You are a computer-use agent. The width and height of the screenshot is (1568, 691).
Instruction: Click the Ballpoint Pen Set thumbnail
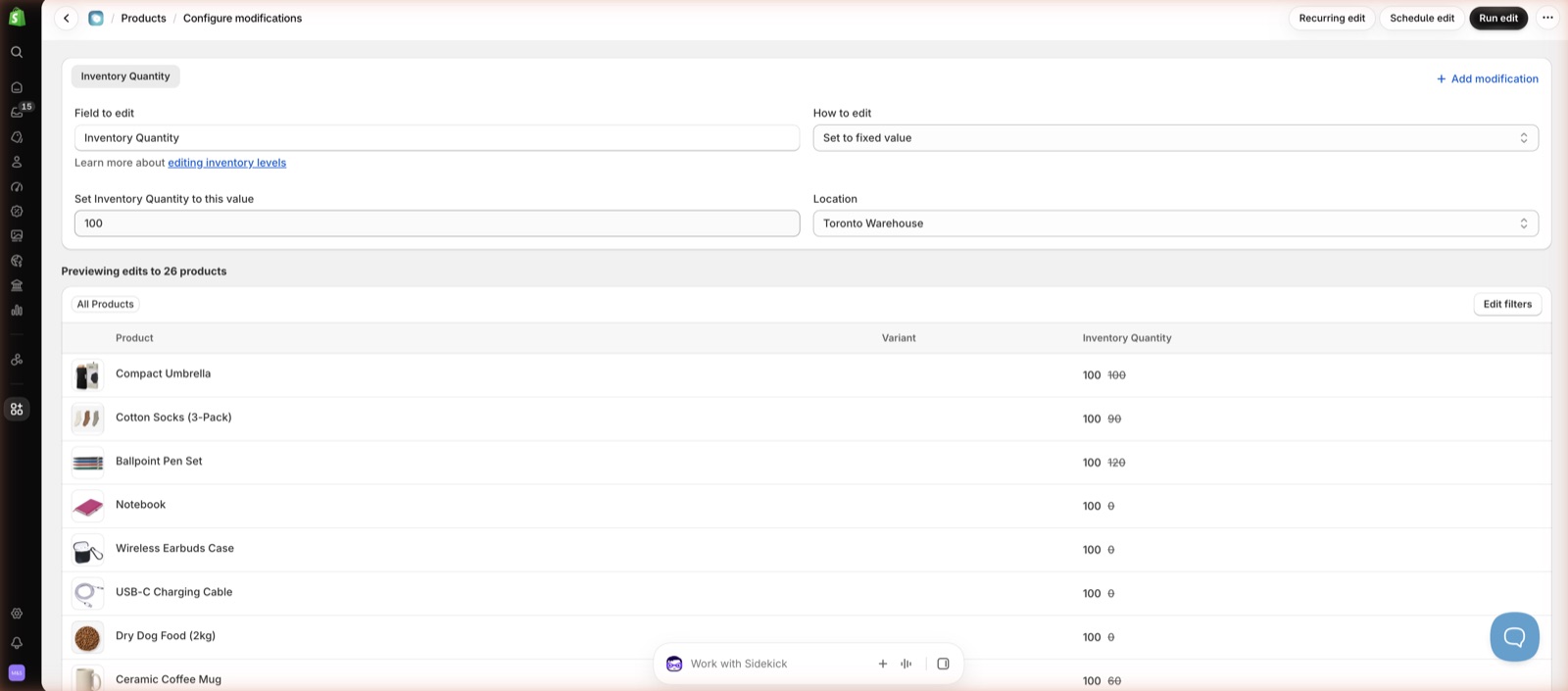tap(88, 463)
